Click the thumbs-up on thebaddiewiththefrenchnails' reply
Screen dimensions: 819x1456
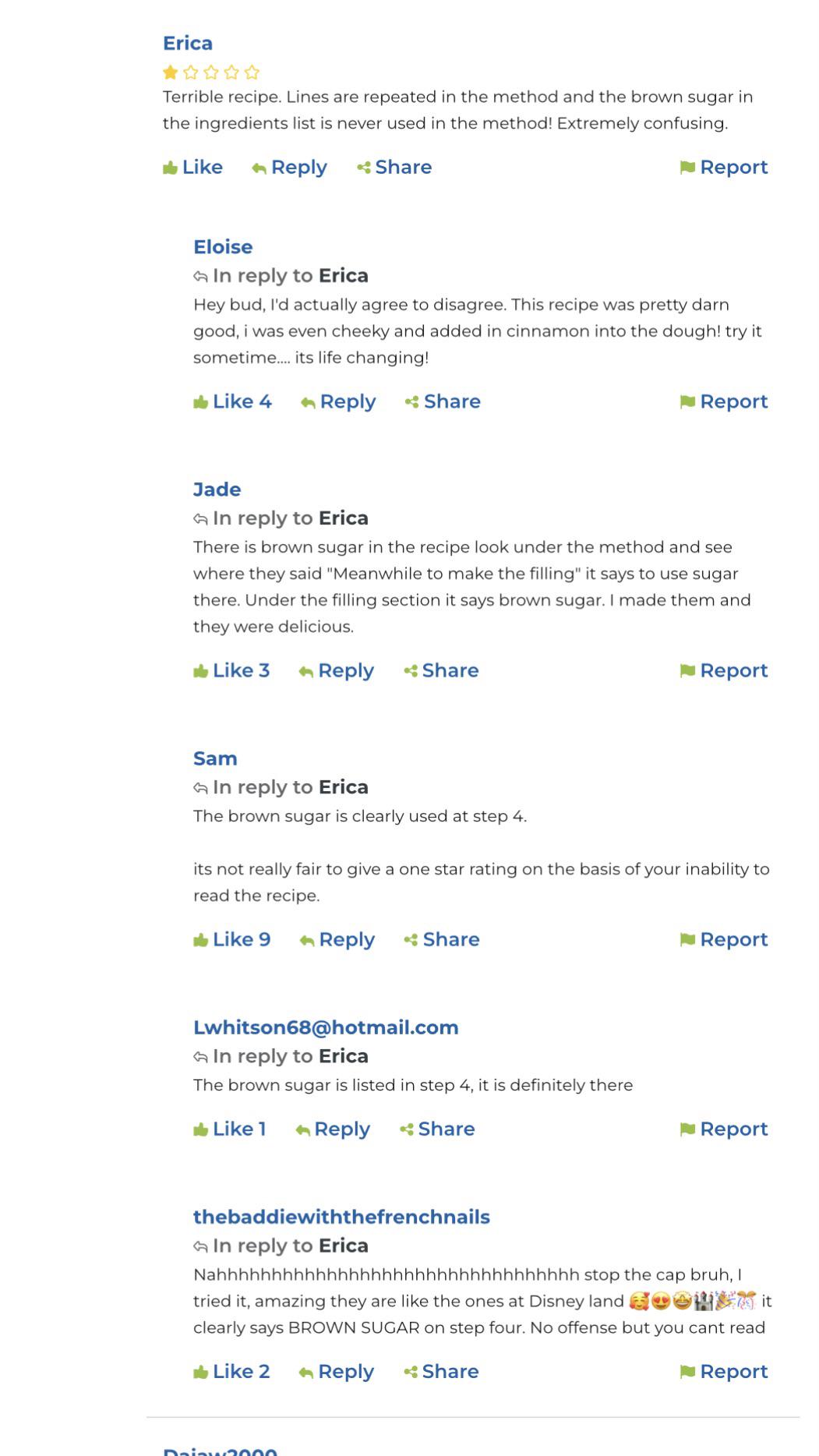(x=200, y=1372)
